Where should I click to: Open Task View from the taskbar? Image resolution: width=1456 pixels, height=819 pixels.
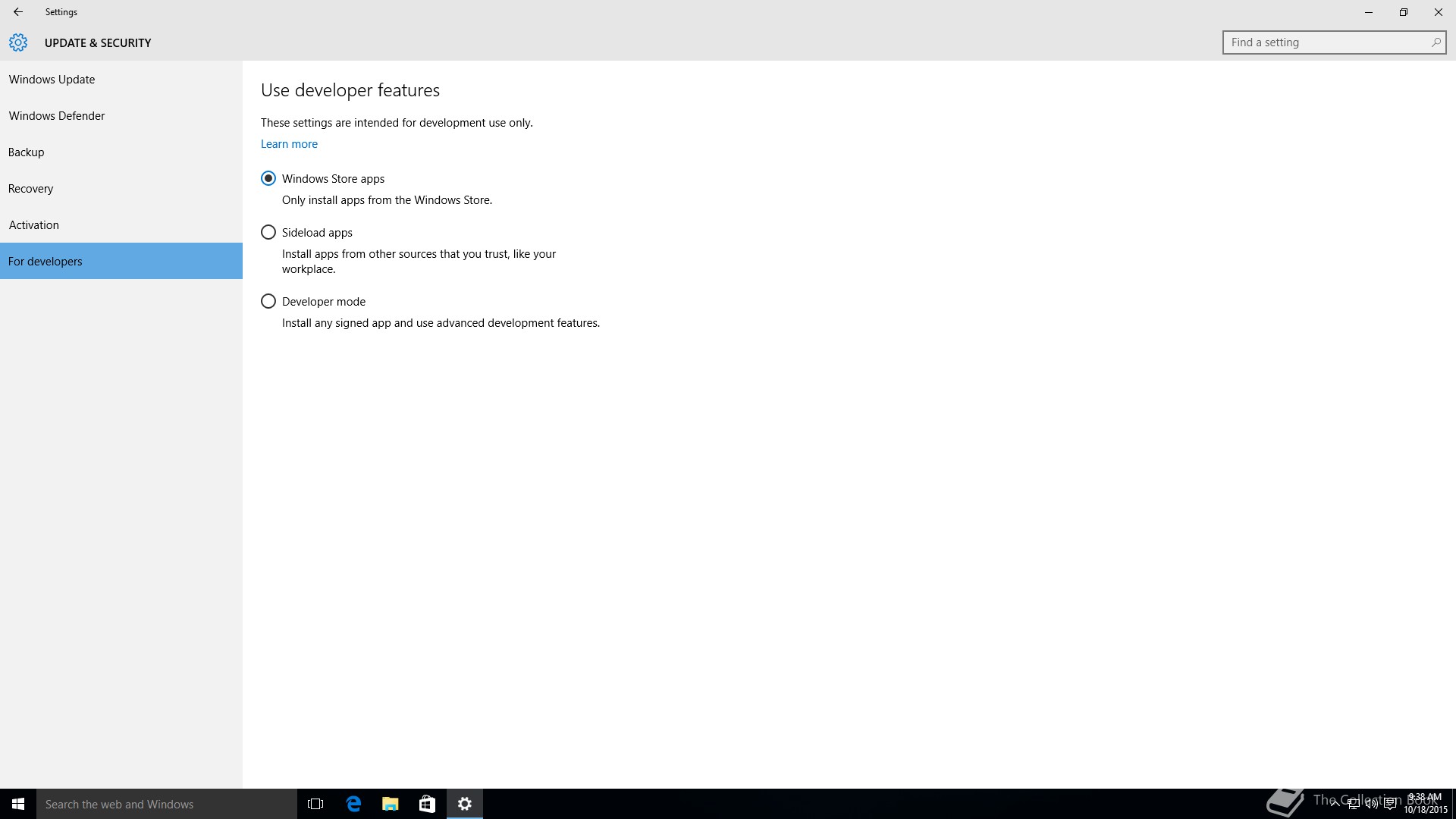point(315,804)
